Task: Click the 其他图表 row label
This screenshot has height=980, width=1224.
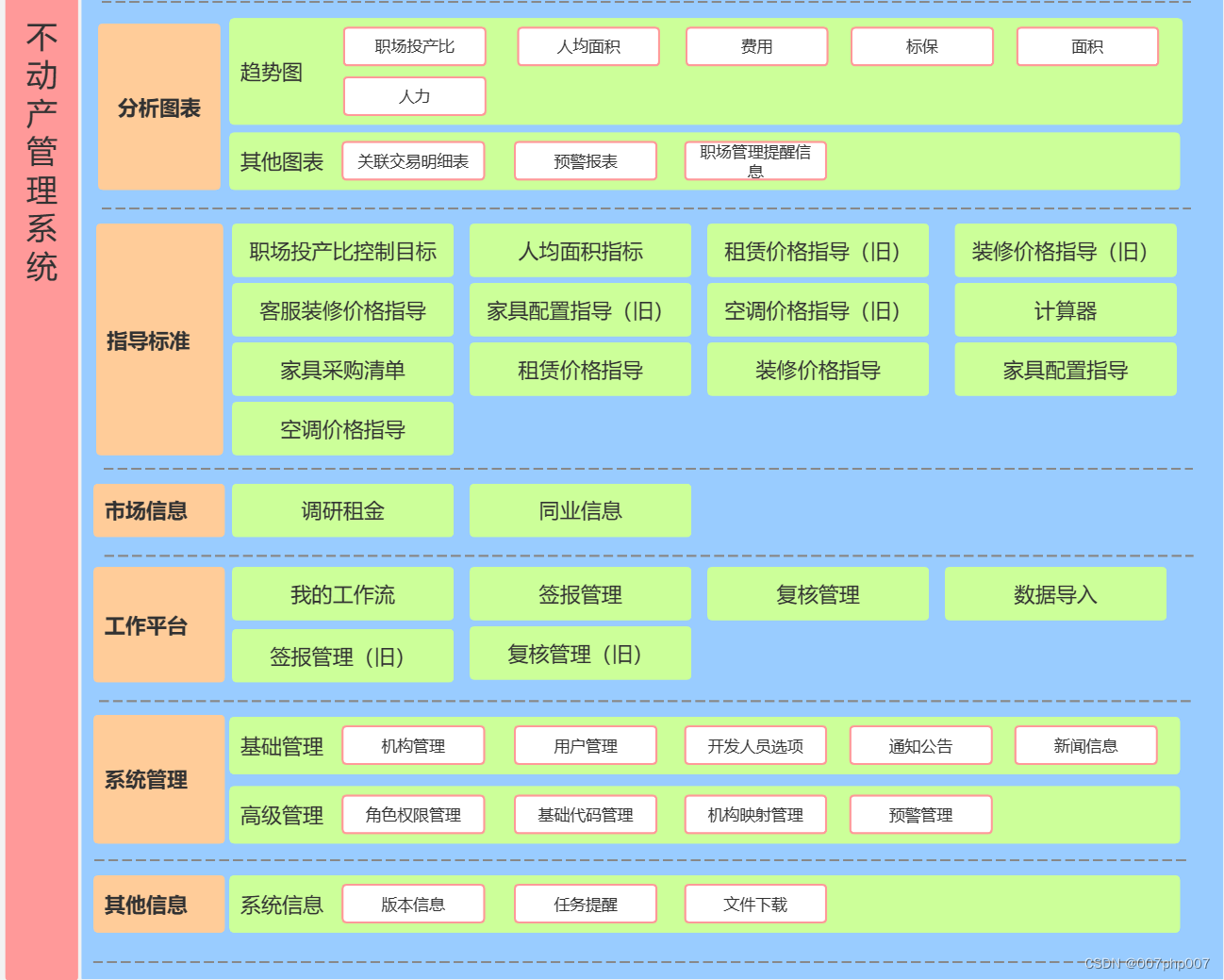Action: tap(282, 161)
